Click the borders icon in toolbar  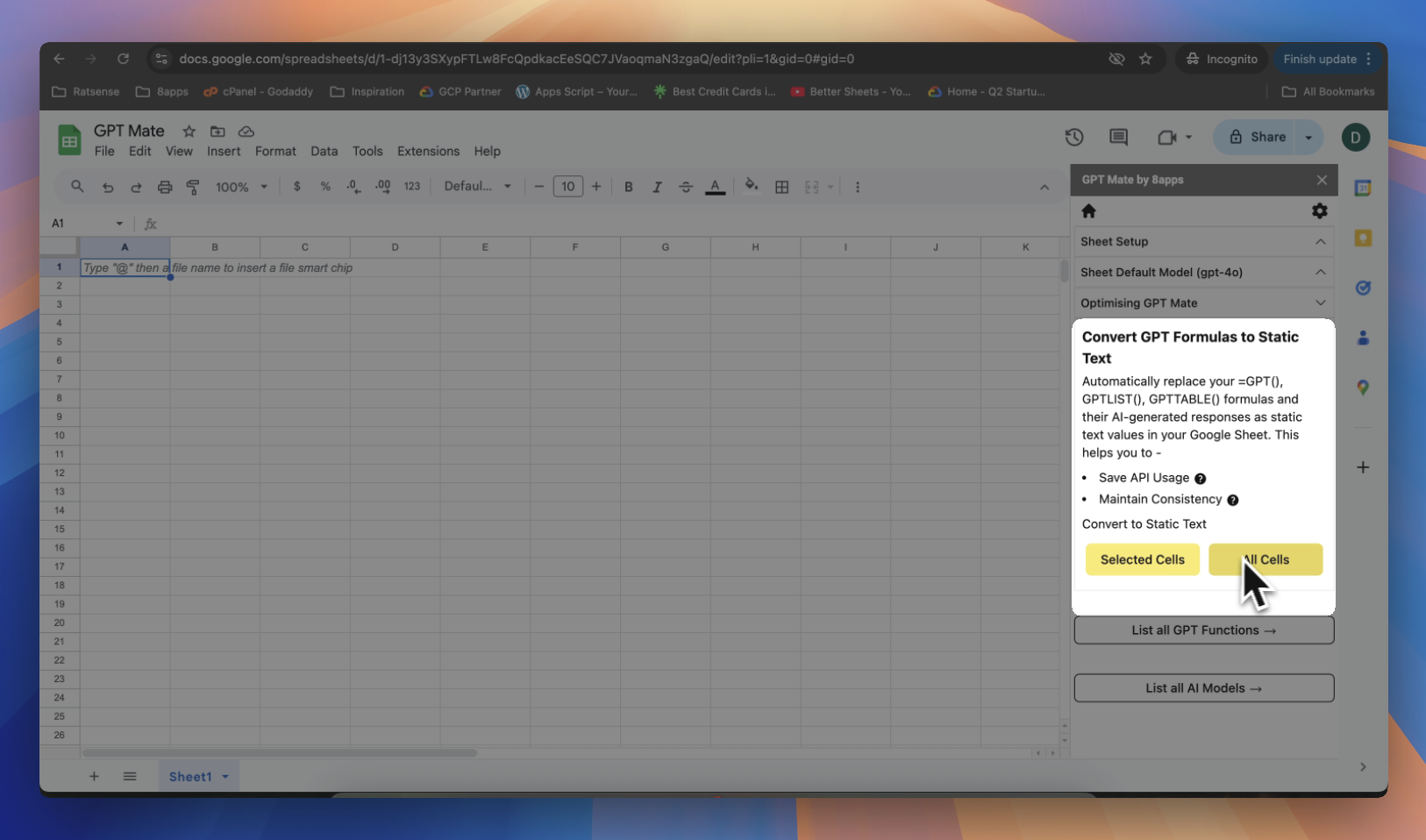click(x=781, y=187)
